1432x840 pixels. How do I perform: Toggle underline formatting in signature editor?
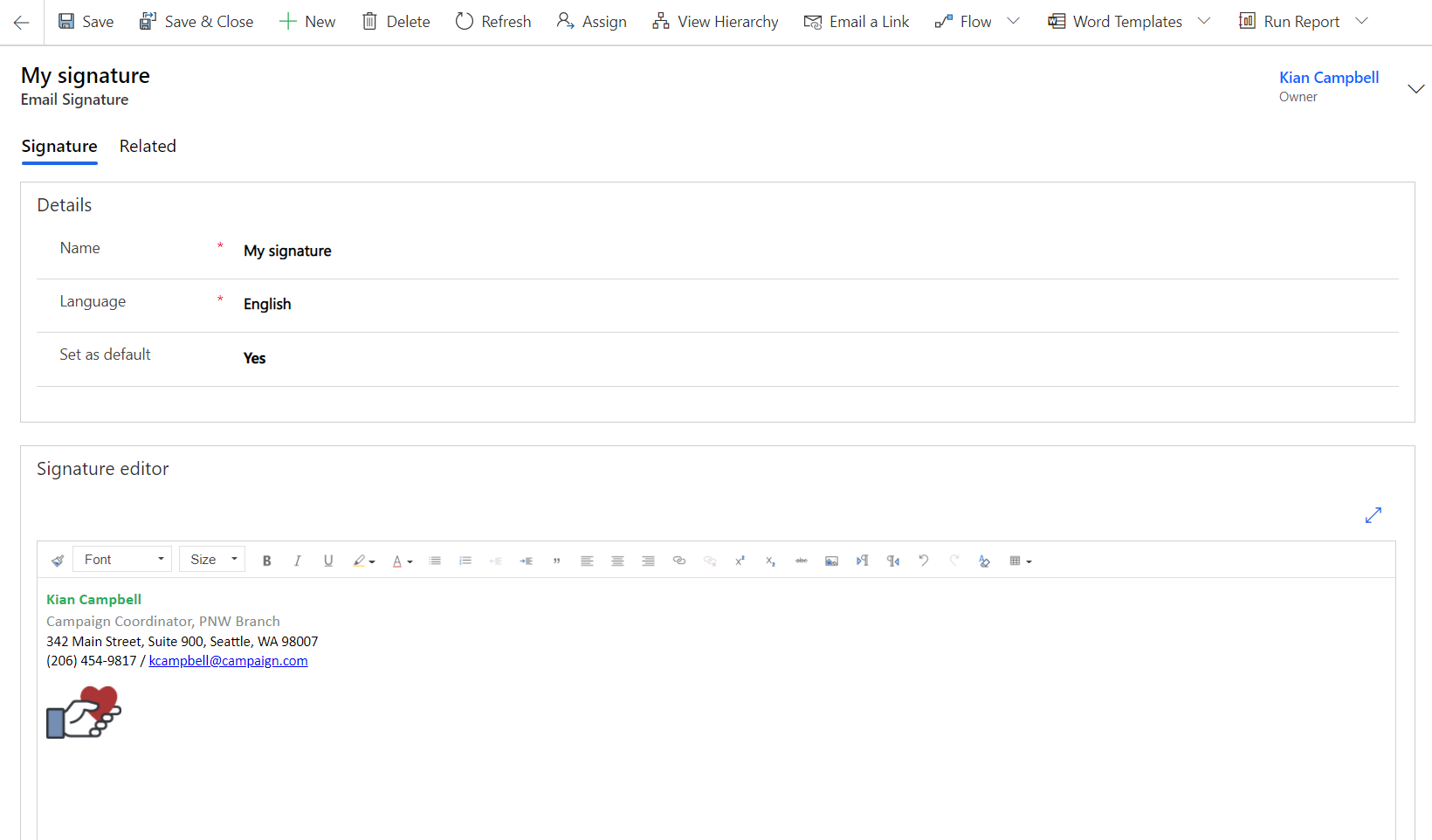point(328,561)
